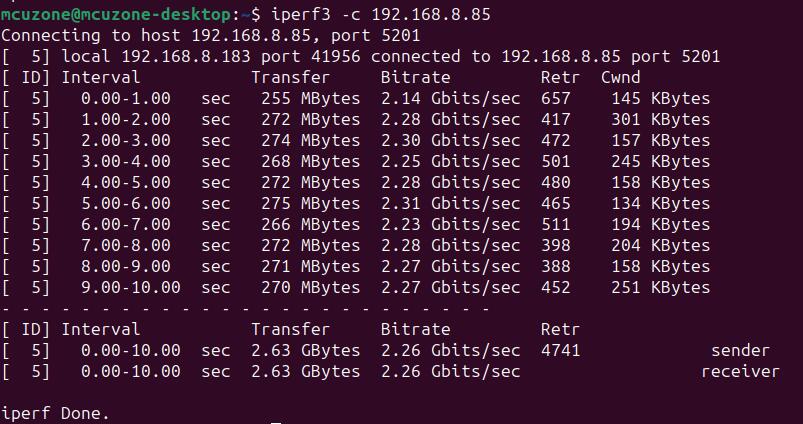Click the 2.31 Gbits/sec bitrate value
This screenshot has height=424, width=803.
[x=450, y=204]
